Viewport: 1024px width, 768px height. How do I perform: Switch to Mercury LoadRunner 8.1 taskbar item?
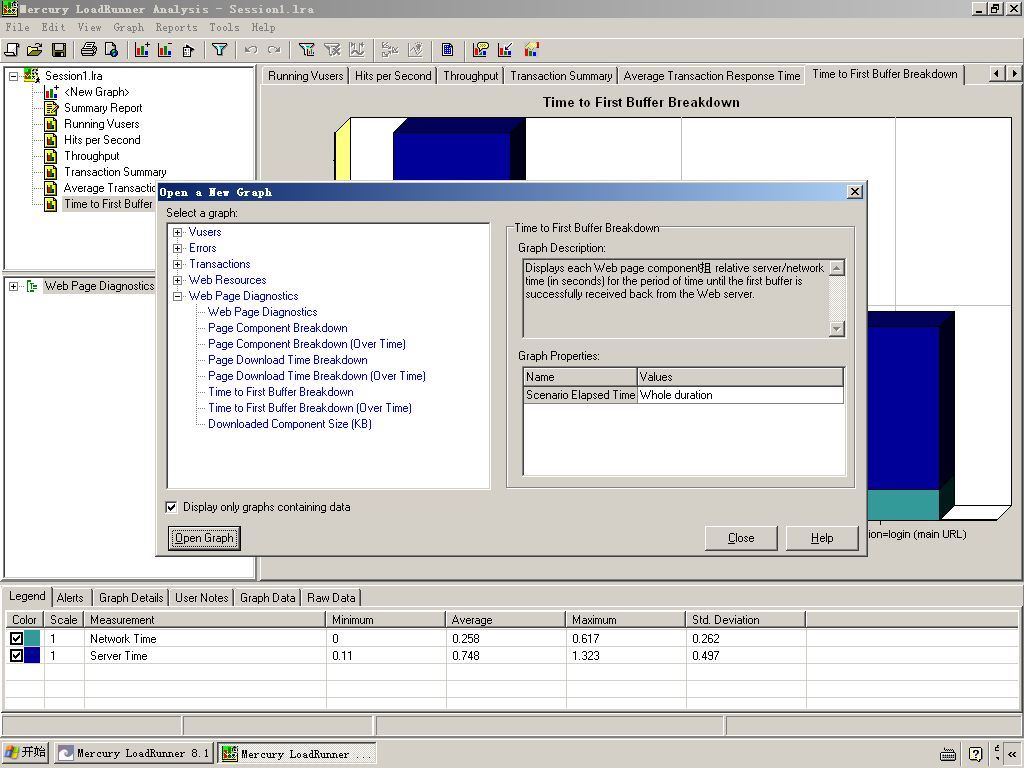click(134, 753)
